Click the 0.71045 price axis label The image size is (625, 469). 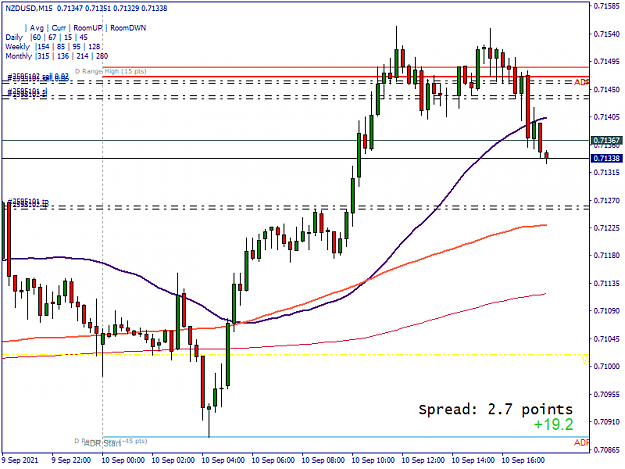[x=607, y=339]
